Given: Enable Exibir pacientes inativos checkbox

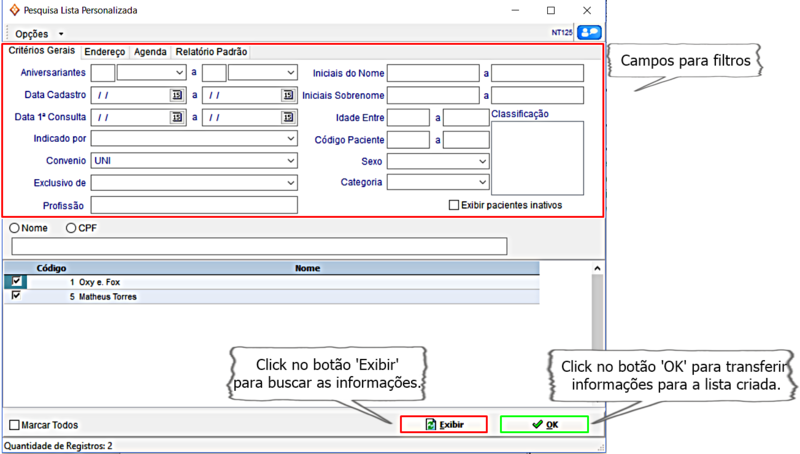Looking at the screenshot, I should 454,204.
